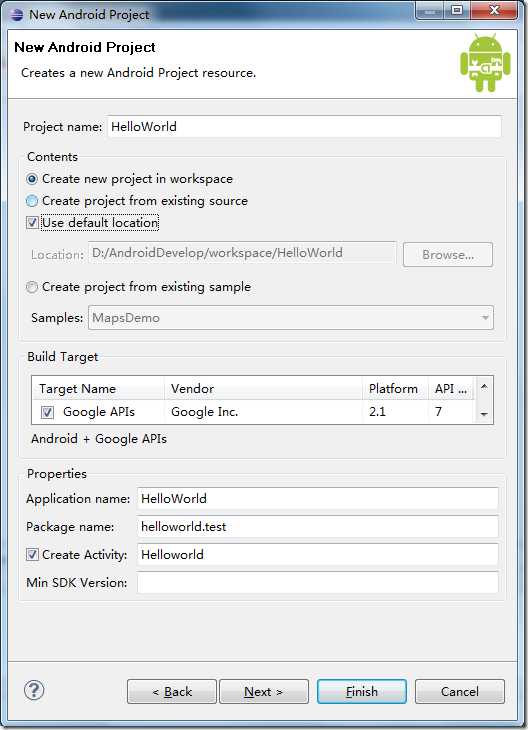Toggle the Create Activity checkbox
Screen dimensions: 528x730
click(32, 554)
